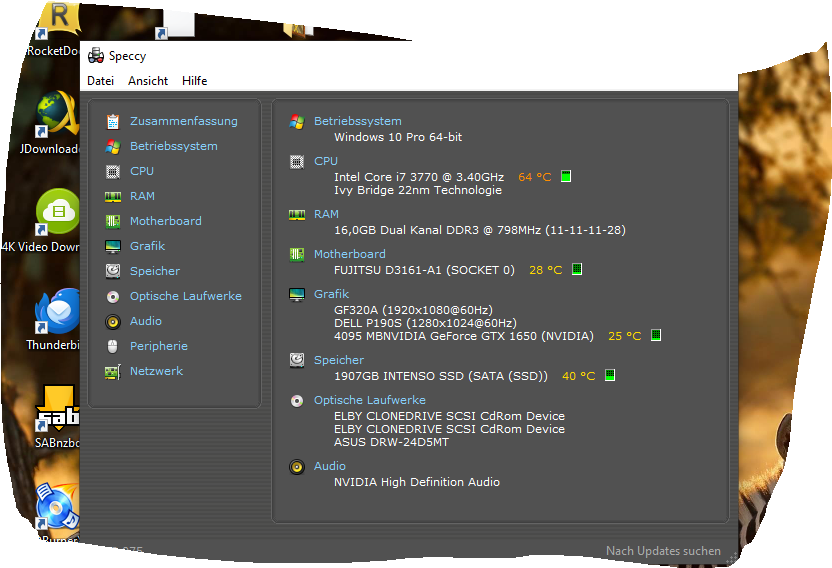This screenshot has height=568, width=832.
Task: Open CPU section in the sidebar
Action: pos(142,171)
